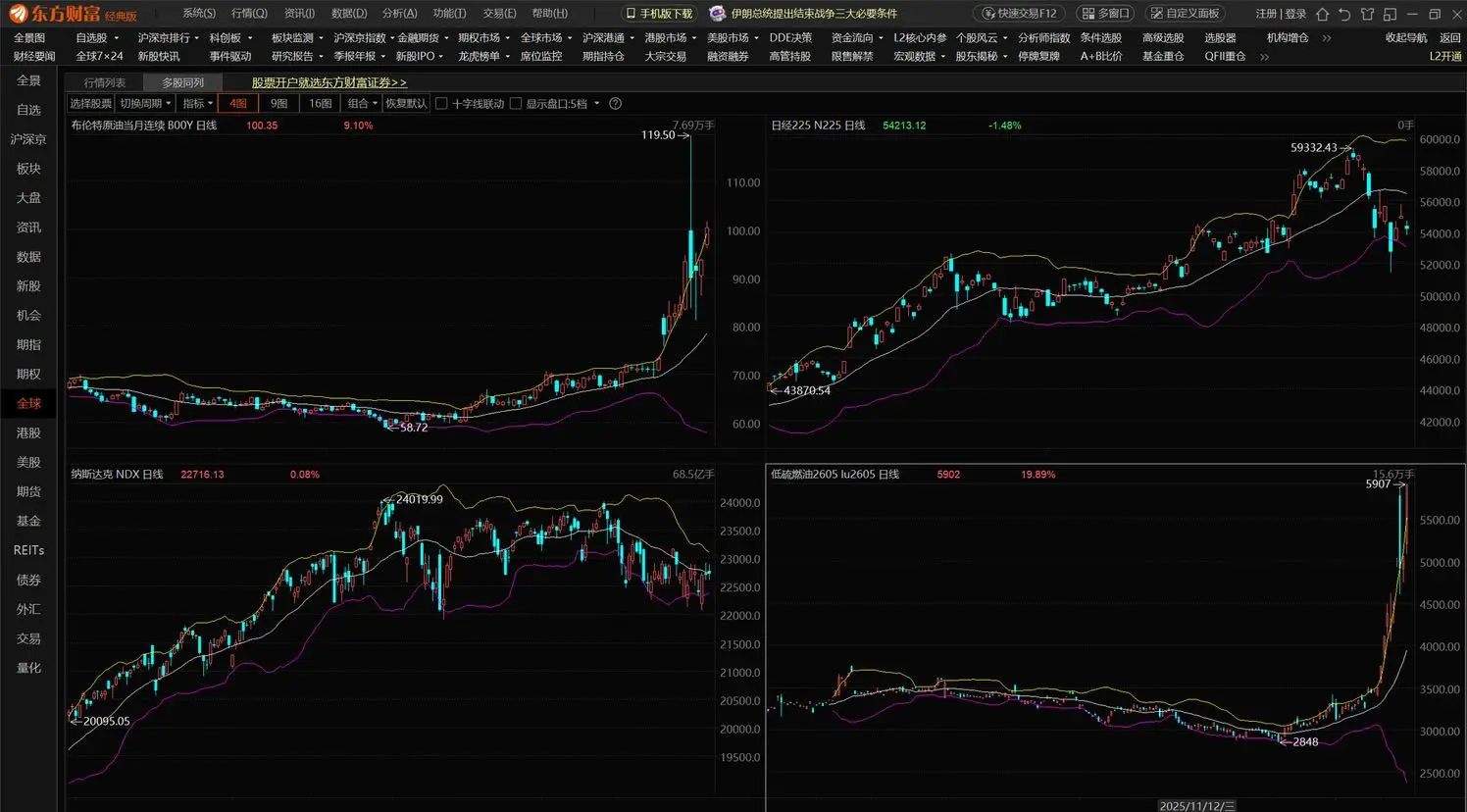Toggle the 显示盘口:5档 checkbox
1467x812 pixels.
point(516,104)
